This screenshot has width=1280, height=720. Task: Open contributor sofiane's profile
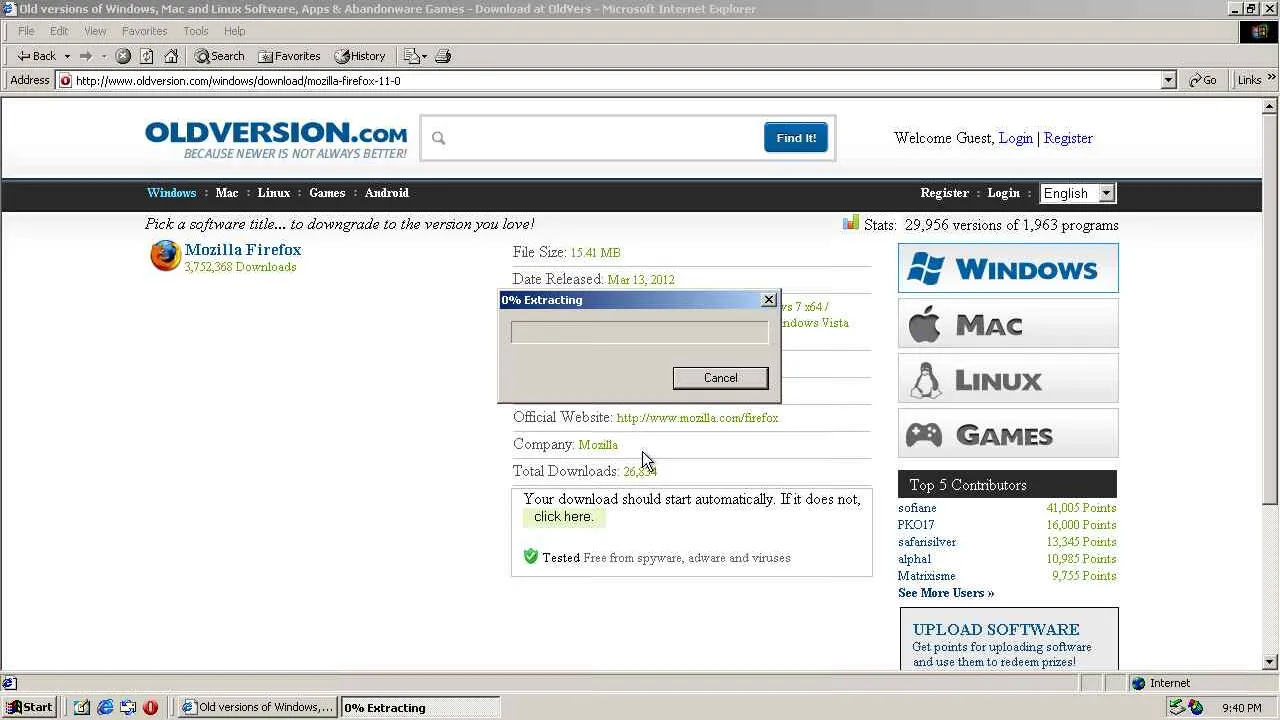pos(917,508)
